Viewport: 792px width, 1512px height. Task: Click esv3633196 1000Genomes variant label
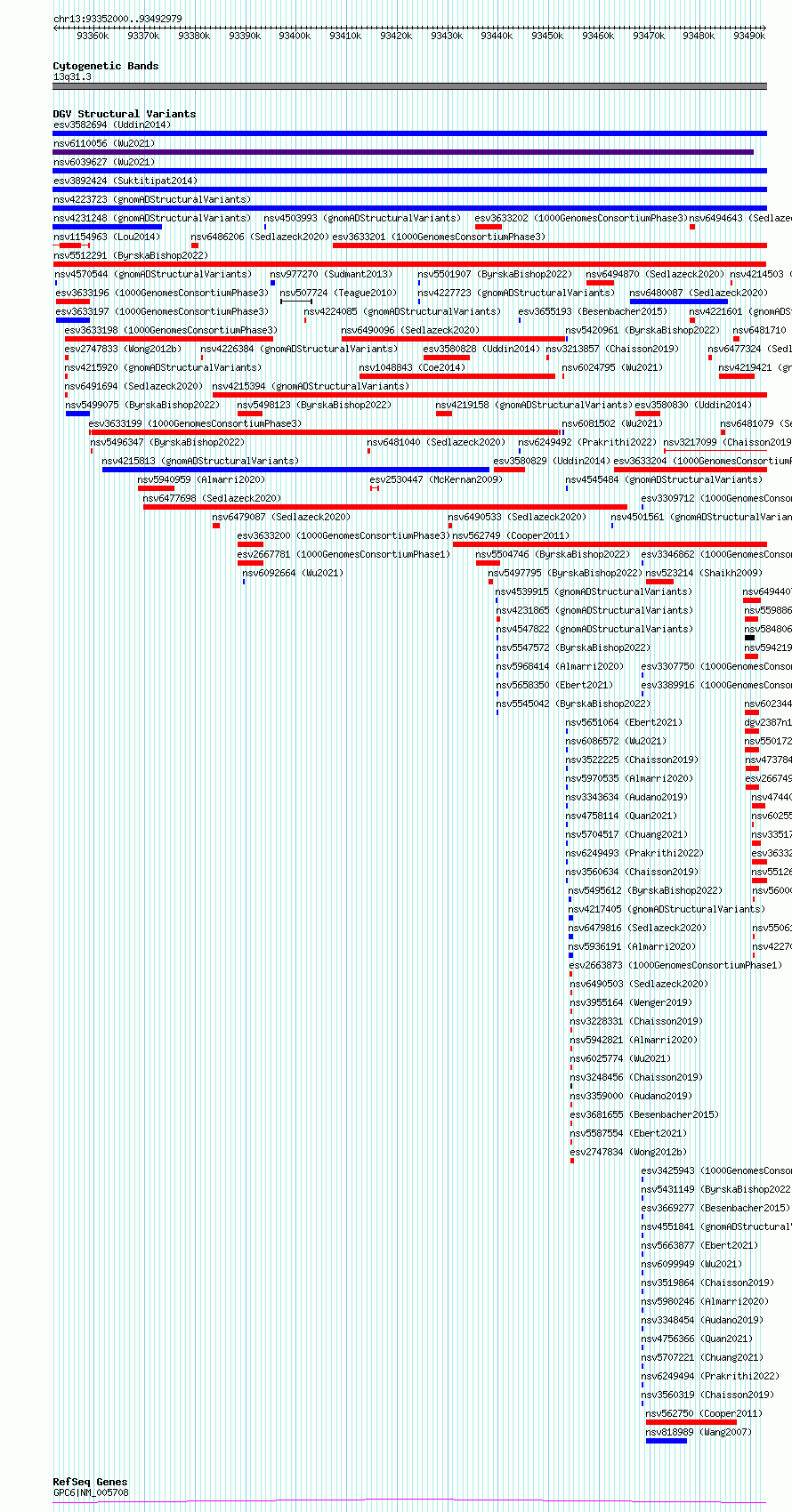click(x=162, y=293)
